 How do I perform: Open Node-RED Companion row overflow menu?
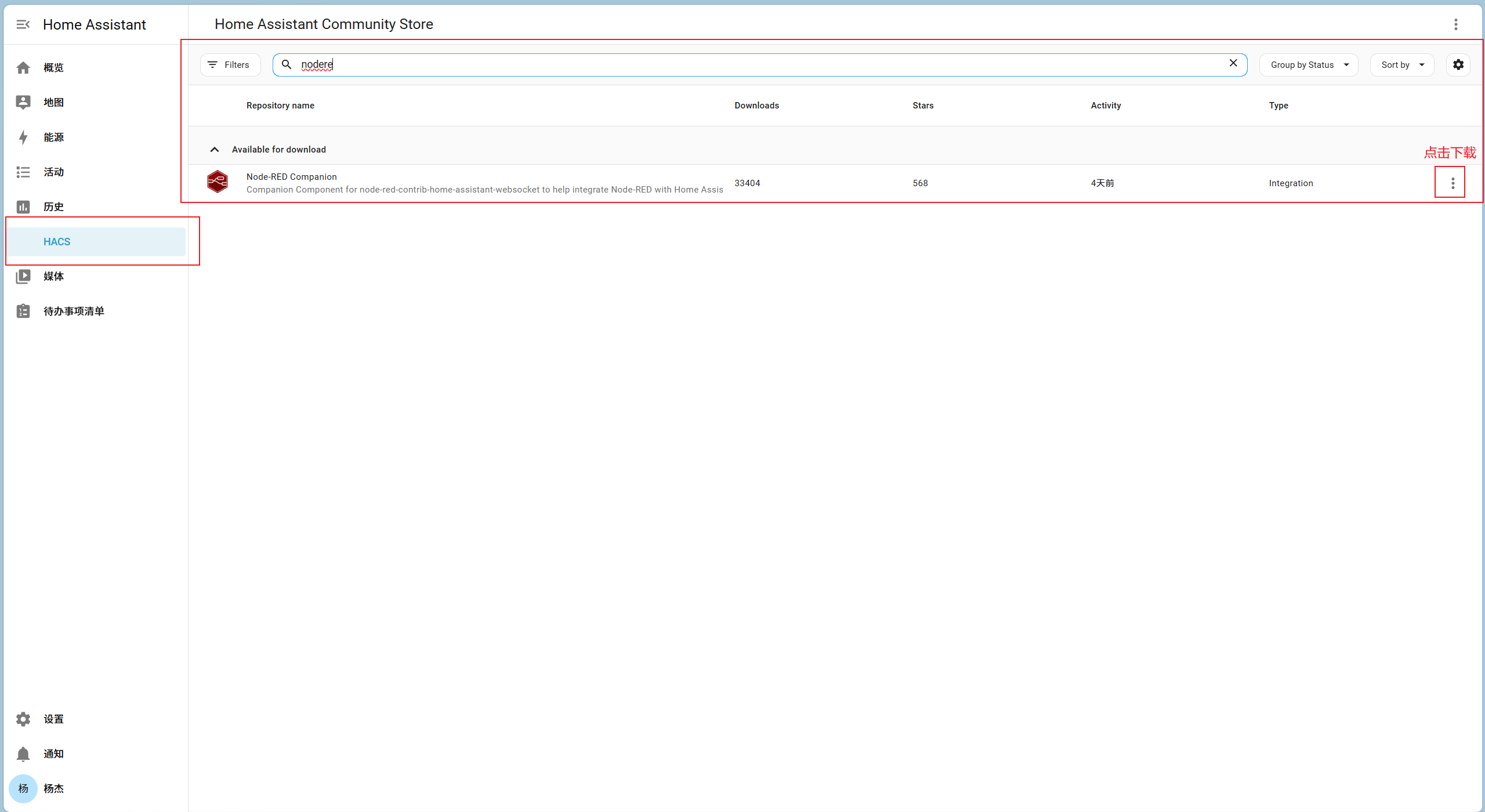click(1453, 183)
